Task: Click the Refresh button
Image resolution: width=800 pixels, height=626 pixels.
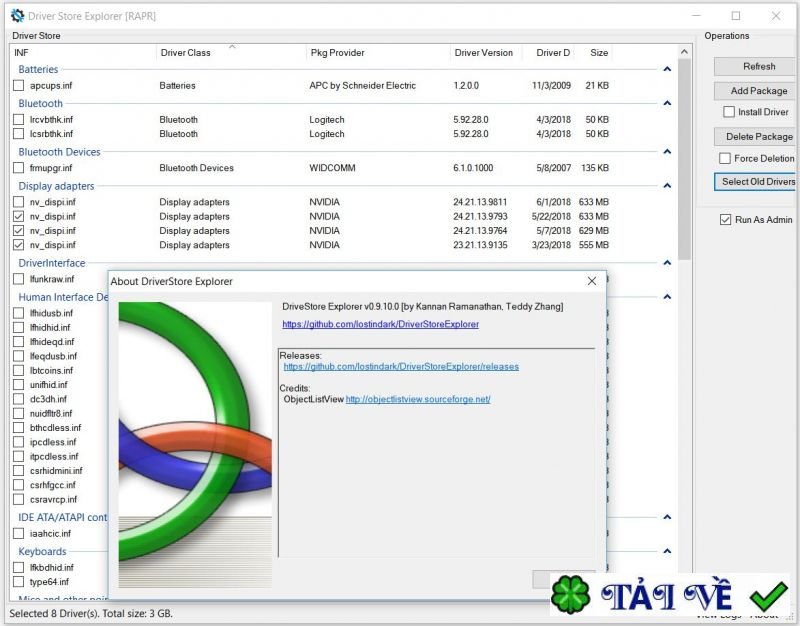Action: (x=755, y=66)
